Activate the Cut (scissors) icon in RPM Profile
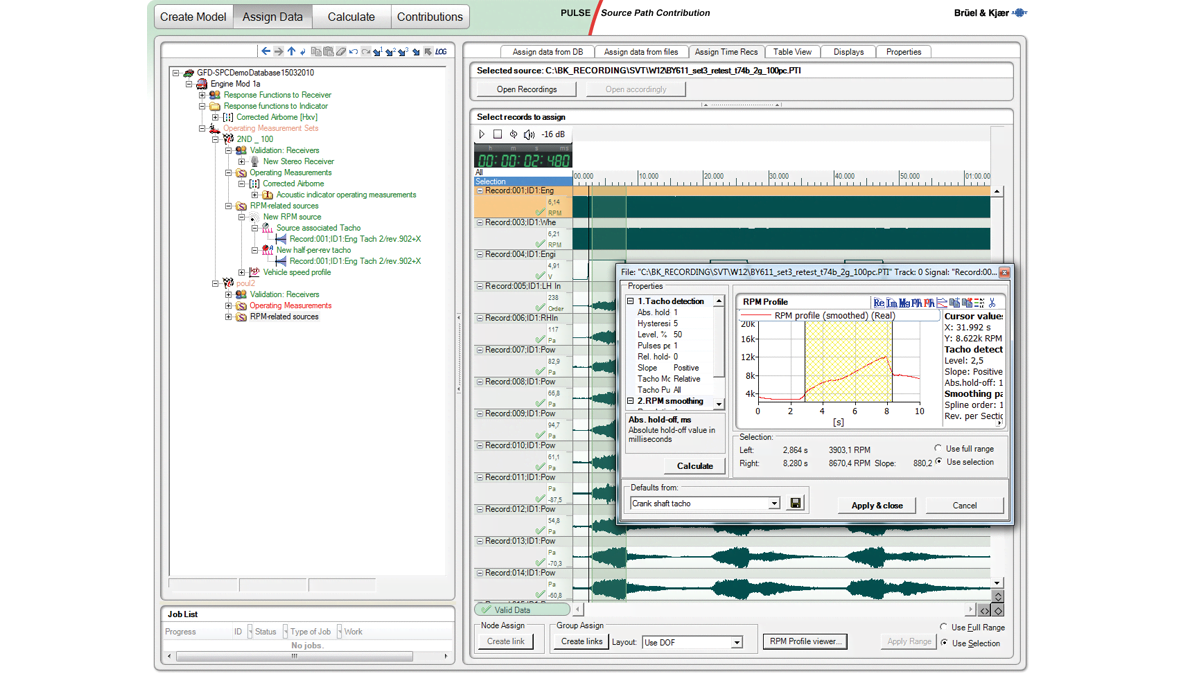1180x674 pixels. (991, 302)
